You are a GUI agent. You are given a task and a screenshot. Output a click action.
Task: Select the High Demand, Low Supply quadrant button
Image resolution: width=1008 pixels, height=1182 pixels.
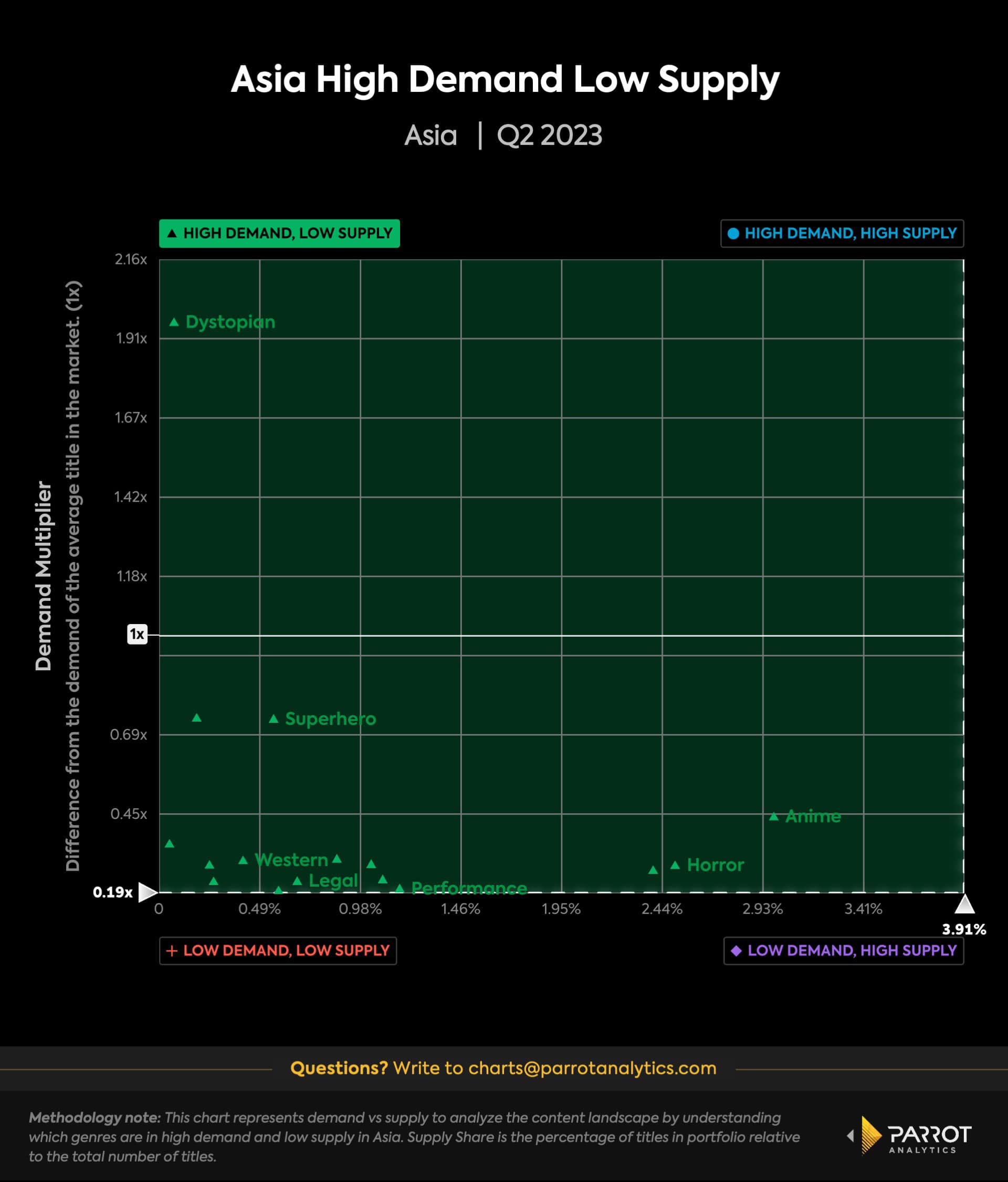[x=279, y=234]
